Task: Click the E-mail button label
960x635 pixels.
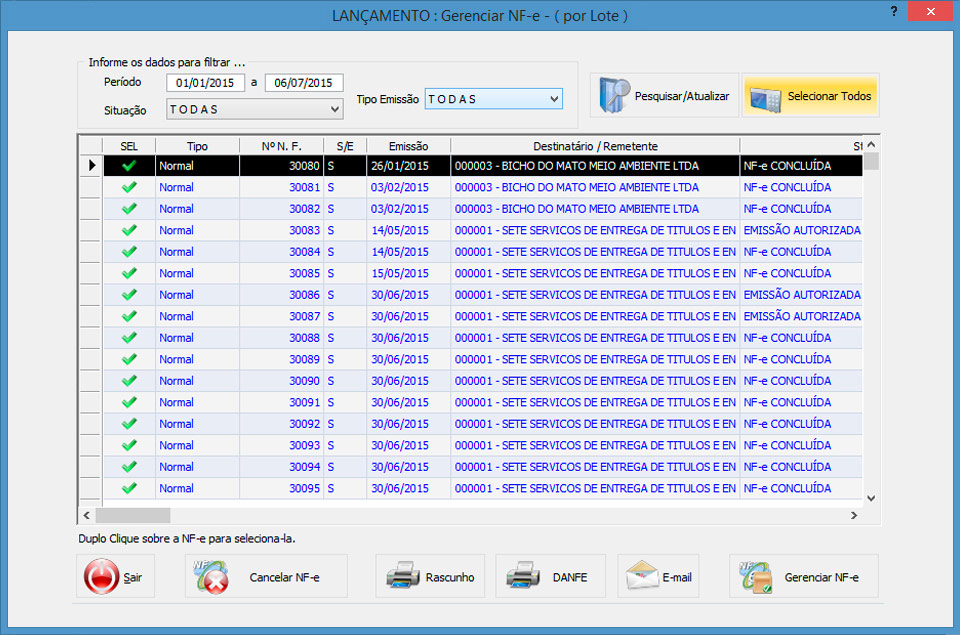Action: 677,577
